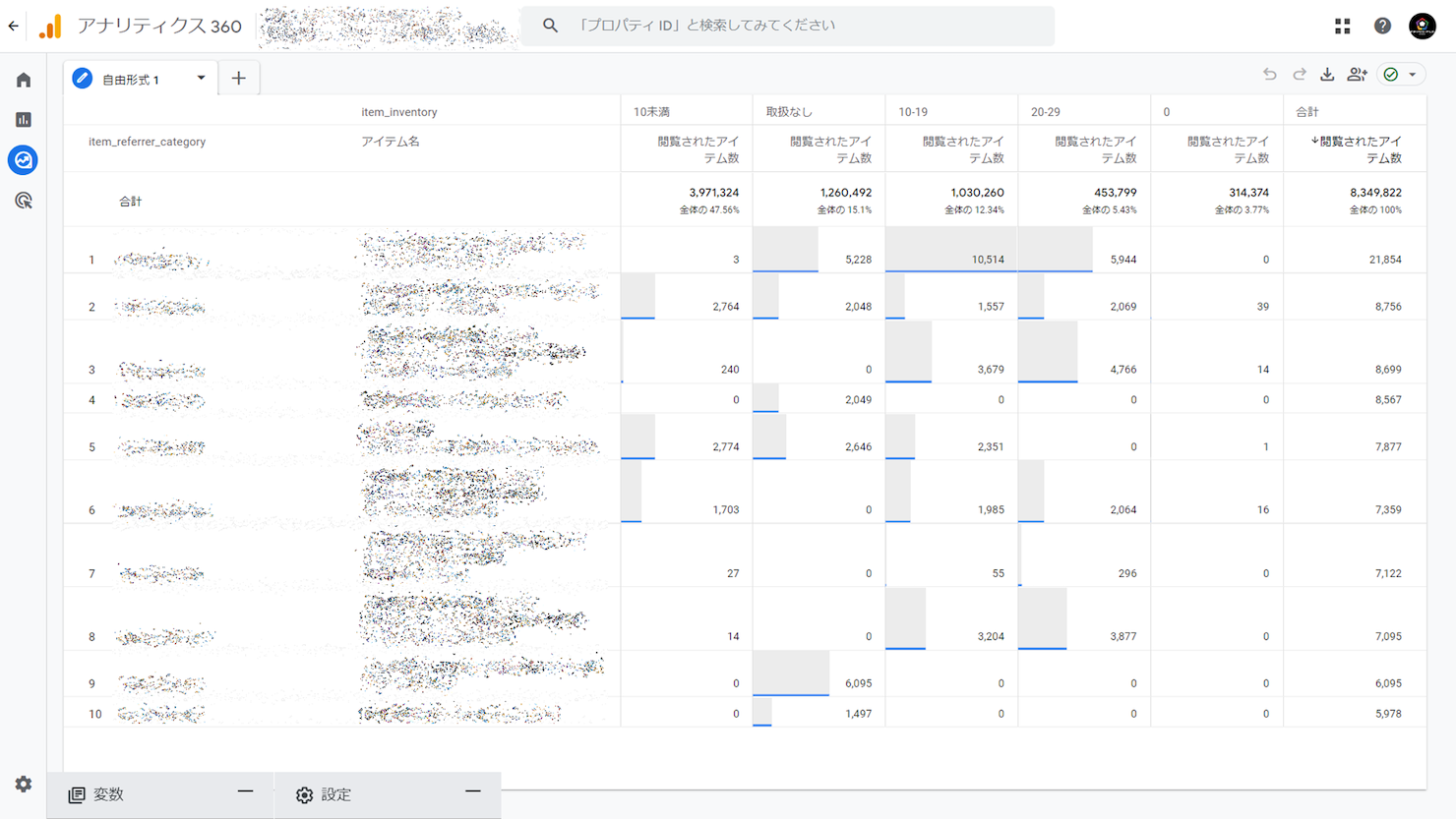Click the undo arrow icon
The height and width of the screenshot is (819, 1456).
coord(1270,75)
